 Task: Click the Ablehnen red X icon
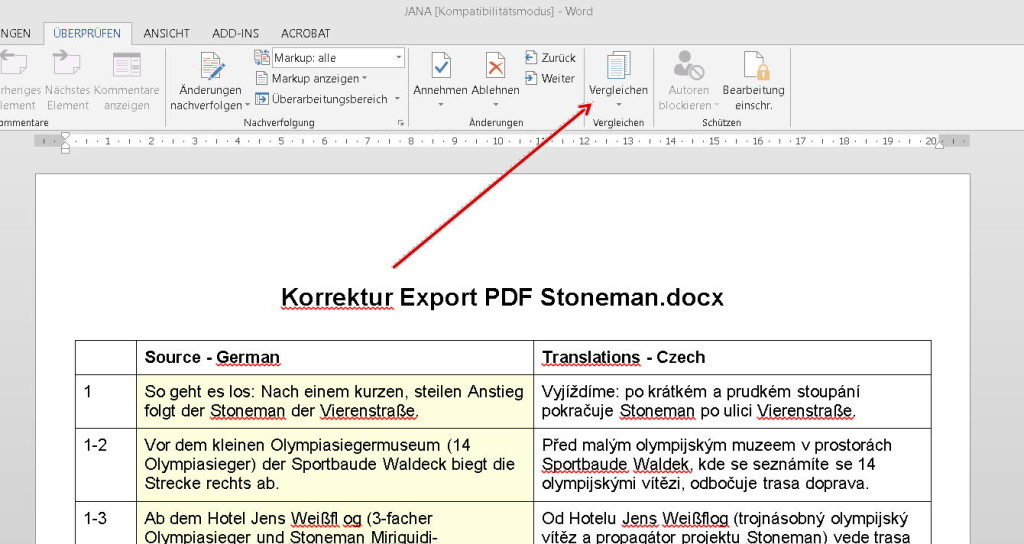[x=495, y=66]
